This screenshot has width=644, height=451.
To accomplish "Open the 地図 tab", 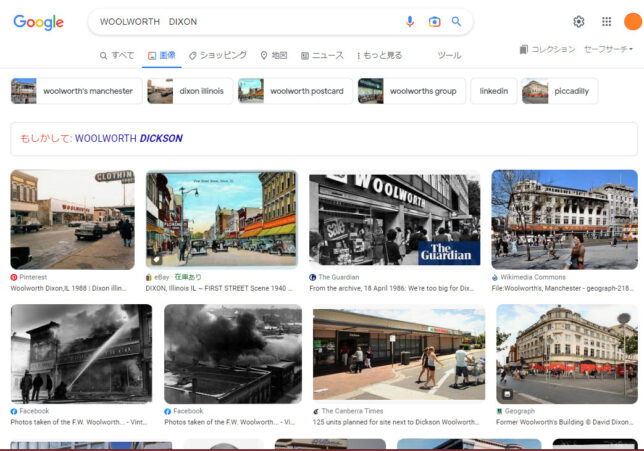I will [274, 55].
